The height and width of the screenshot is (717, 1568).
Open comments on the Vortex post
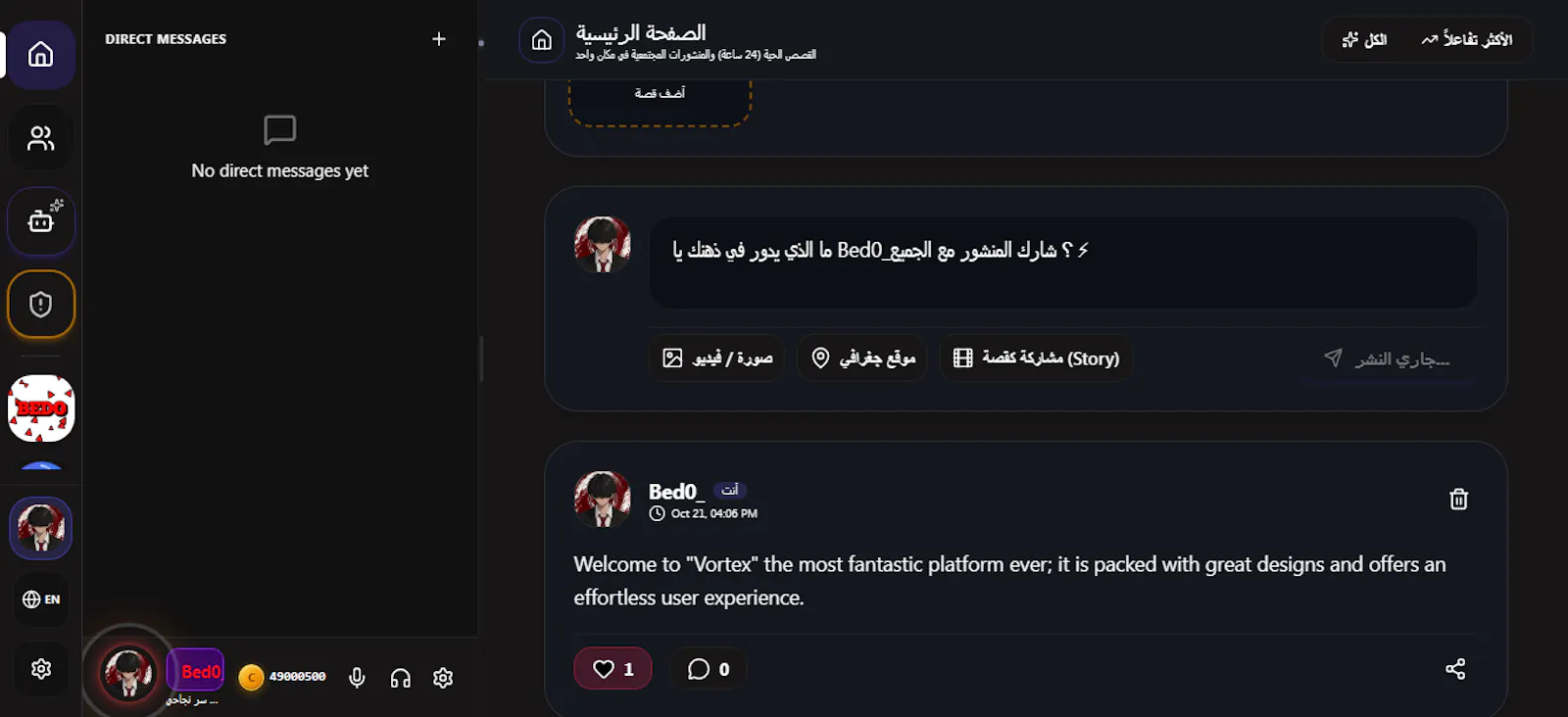click(709, 669)
